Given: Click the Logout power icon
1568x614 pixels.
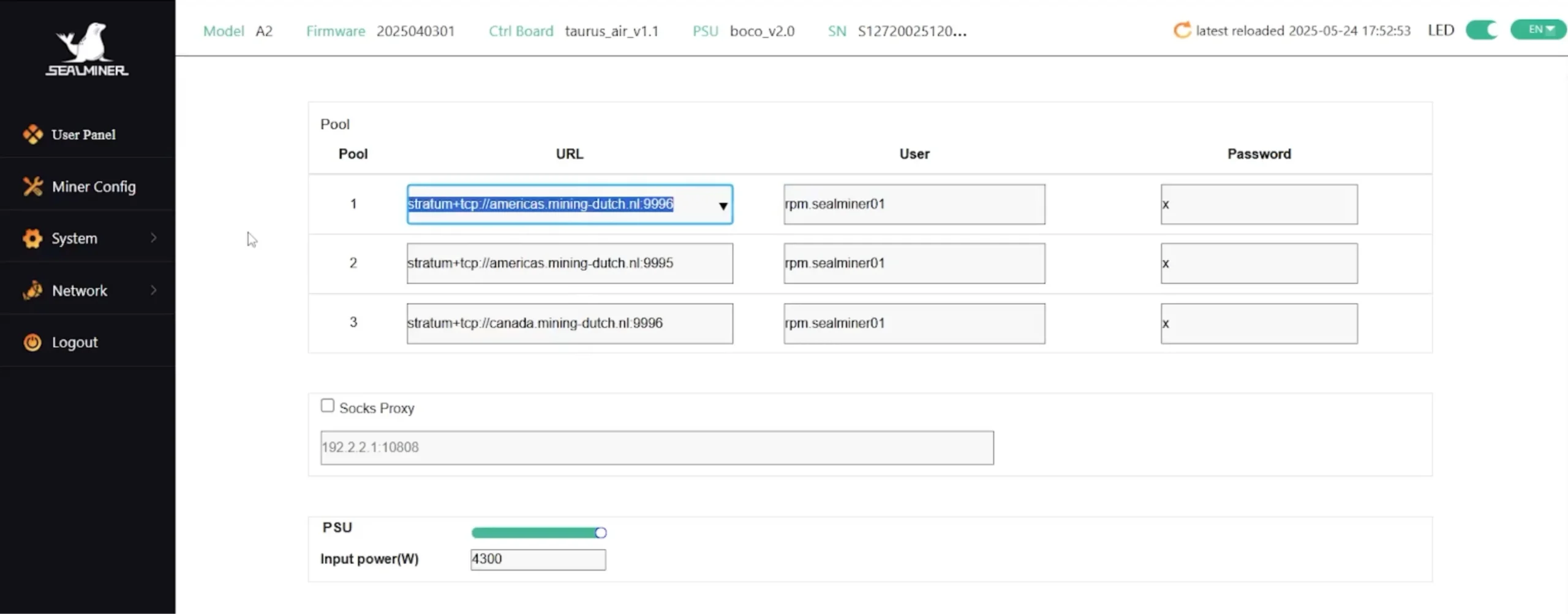Looking at the screenshot, I should (33, 342).
